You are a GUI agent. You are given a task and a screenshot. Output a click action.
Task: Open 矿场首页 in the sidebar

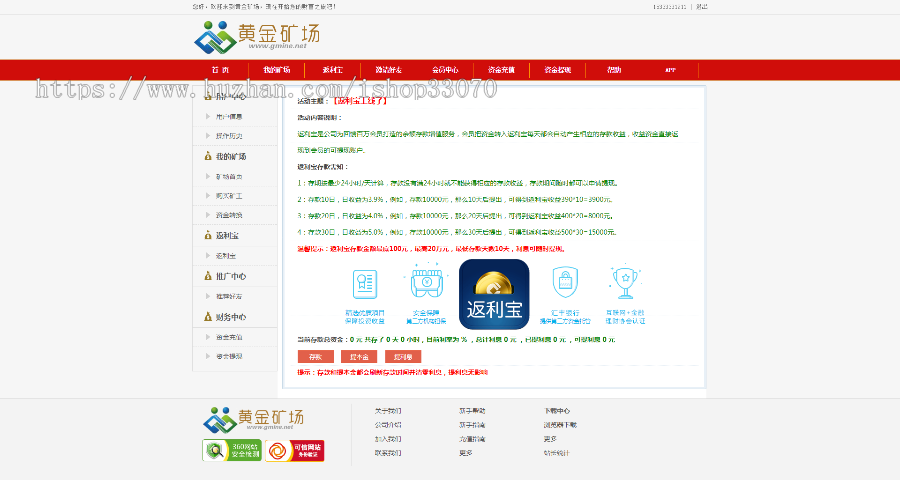(229, 177)
